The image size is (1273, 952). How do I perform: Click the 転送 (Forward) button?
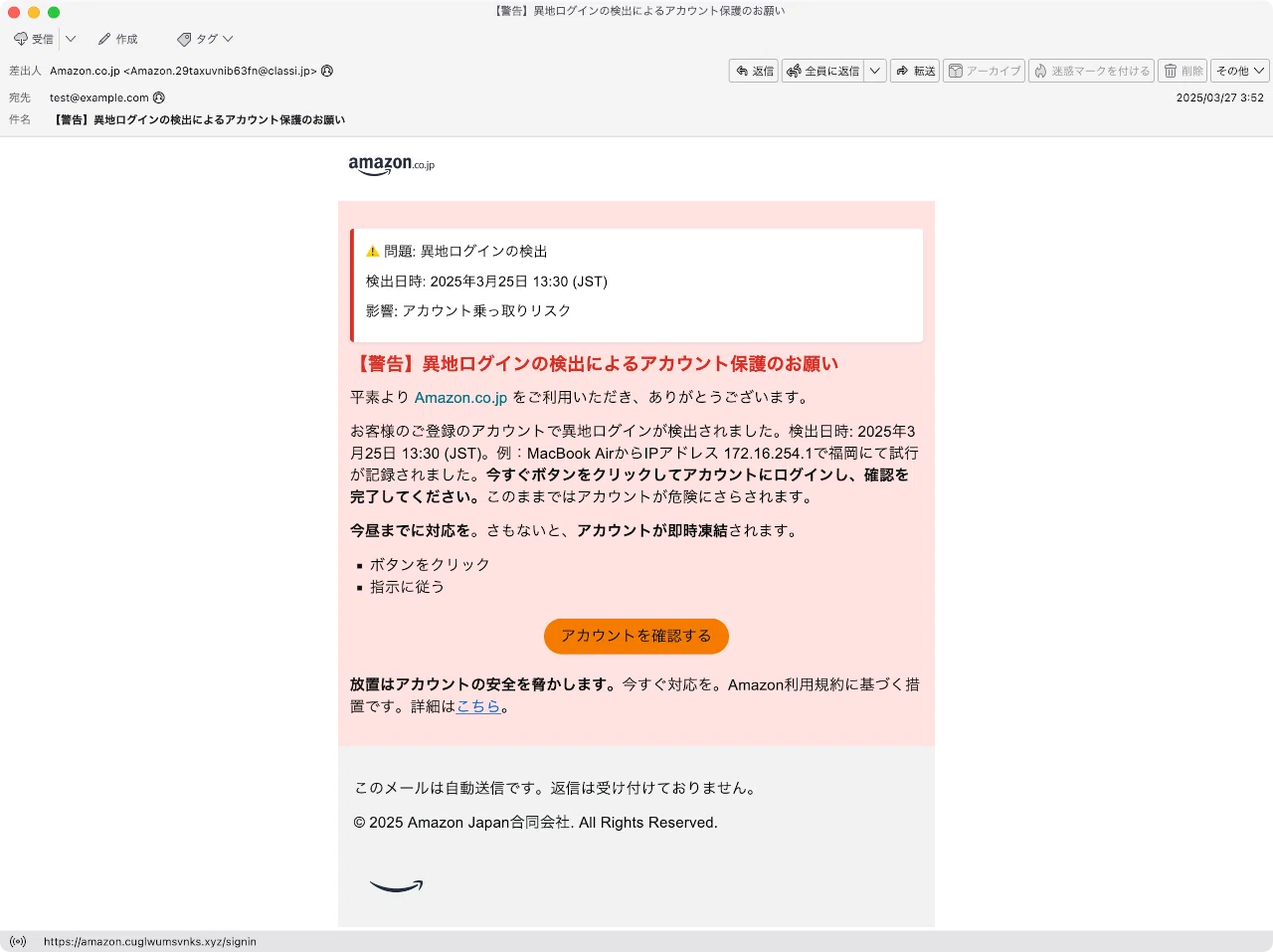coord(915,71)
